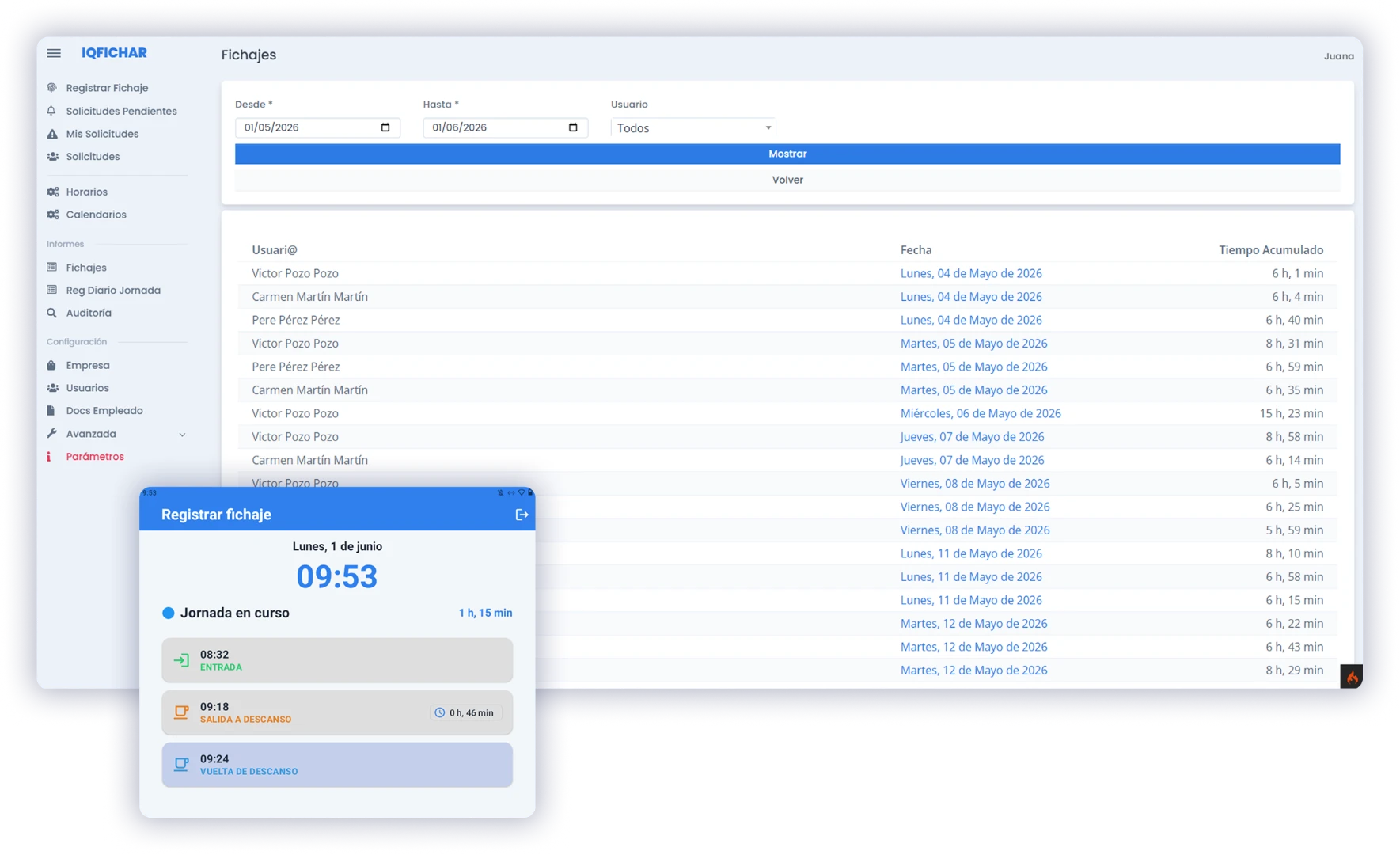1400x855 pixels.
Task: Open Martes, 05 de Mayo link for Pere Pérez Pérez
Action: click(x=973, y=367)
